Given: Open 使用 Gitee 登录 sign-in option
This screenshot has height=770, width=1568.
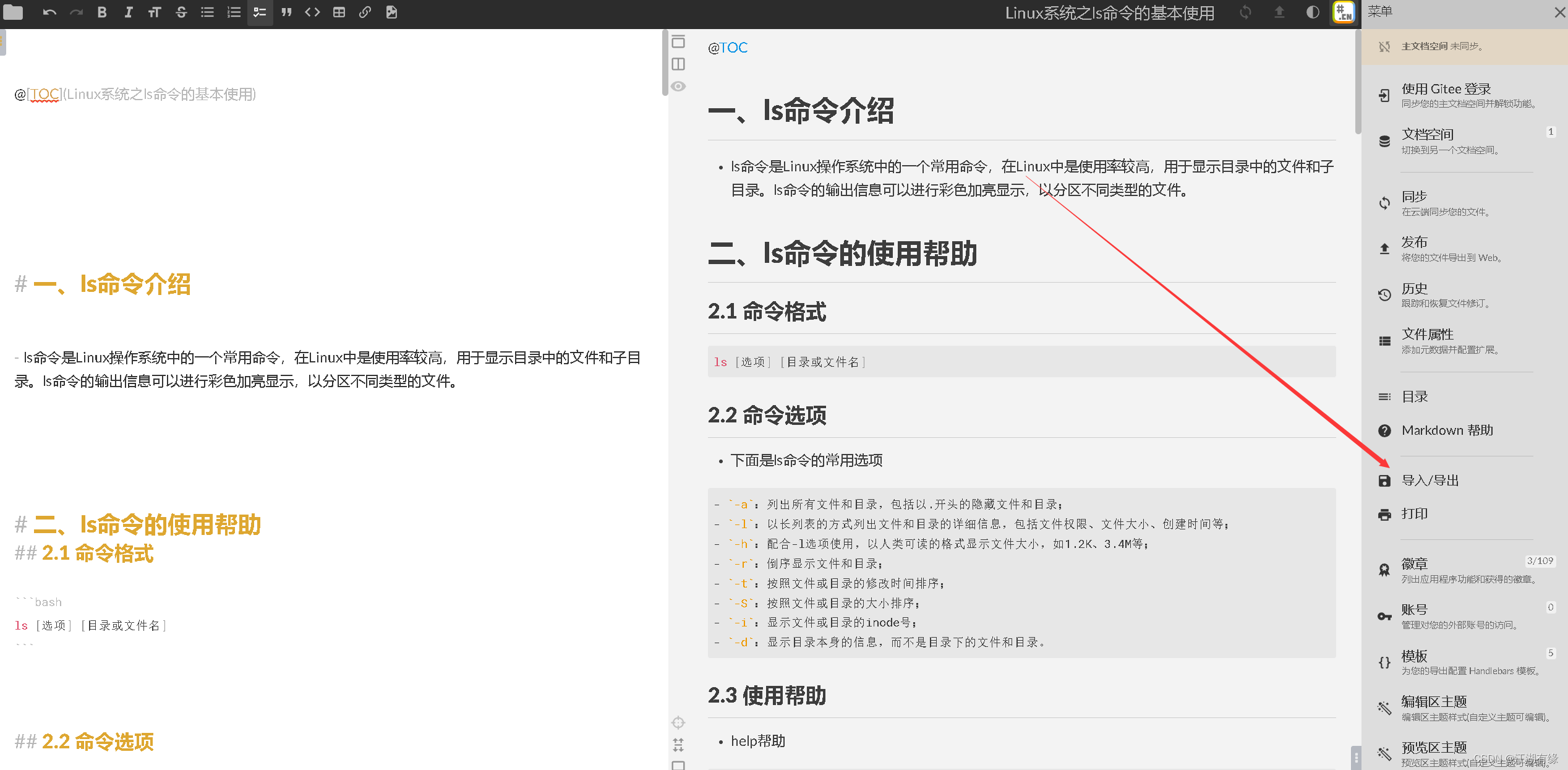Looking at the screenshot, I should (1464, 95).
